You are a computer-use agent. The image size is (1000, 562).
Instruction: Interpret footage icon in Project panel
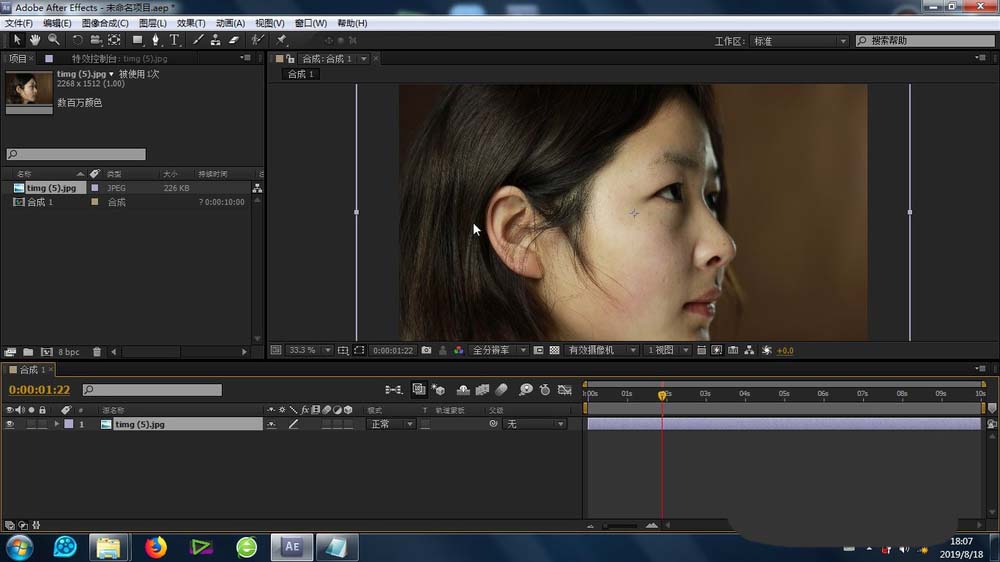10,352
